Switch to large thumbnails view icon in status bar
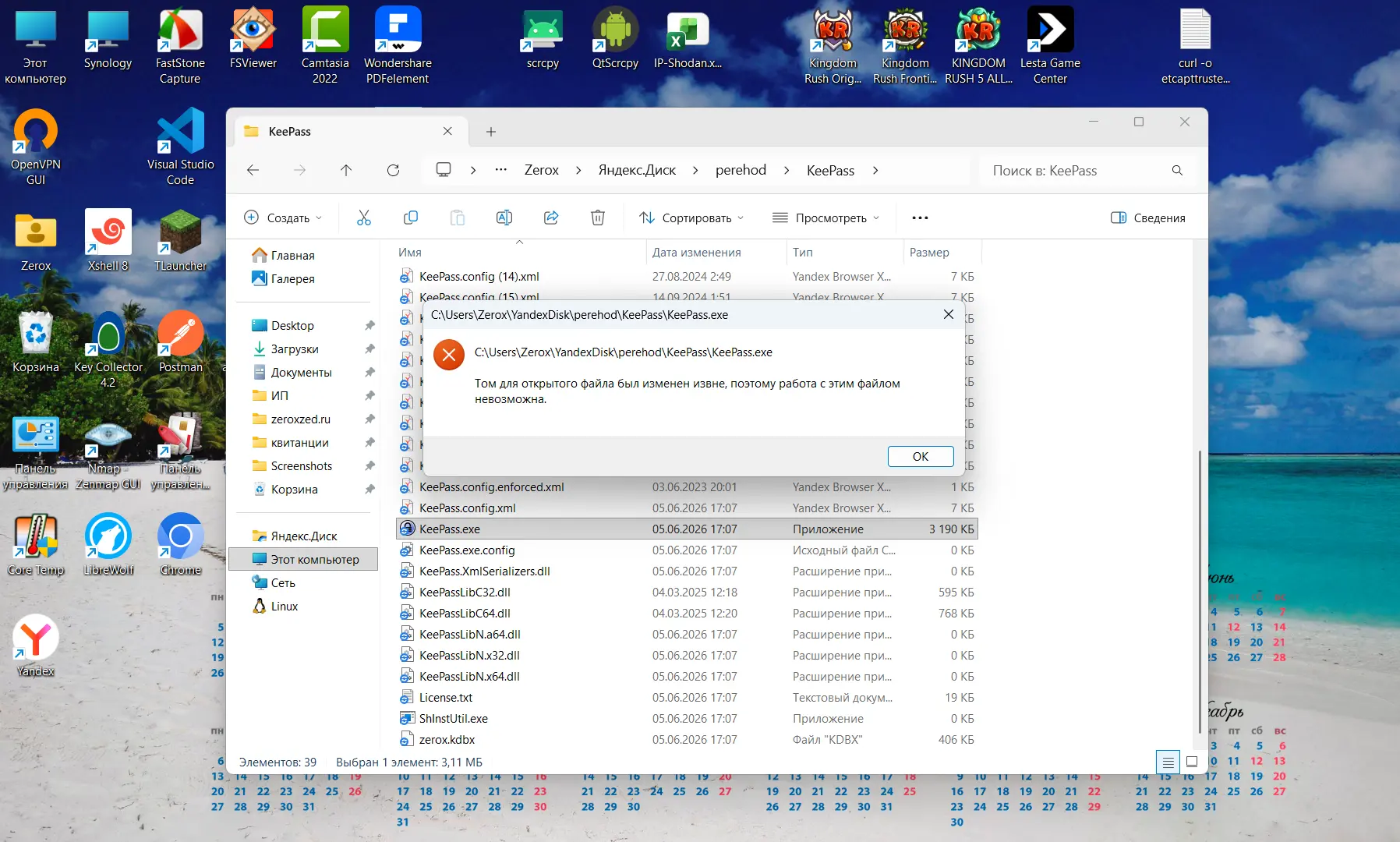Viewport: 1400px width, 842px height. point(1192,762)
